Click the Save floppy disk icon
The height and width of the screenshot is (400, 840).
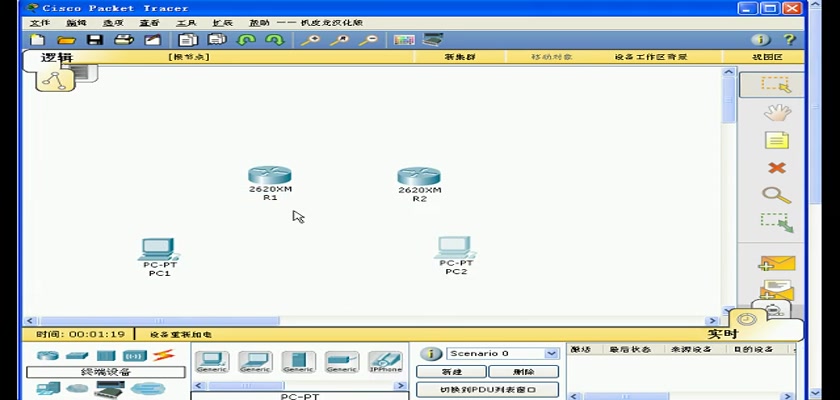(95, 40)
